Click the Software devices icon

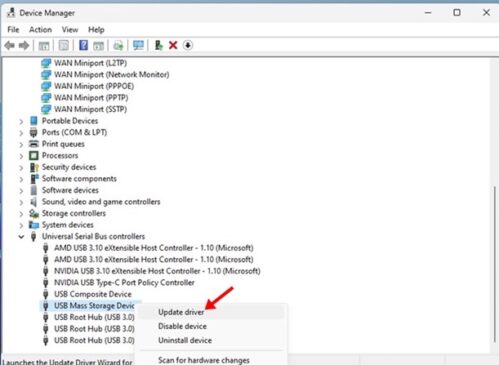(34, 190)
